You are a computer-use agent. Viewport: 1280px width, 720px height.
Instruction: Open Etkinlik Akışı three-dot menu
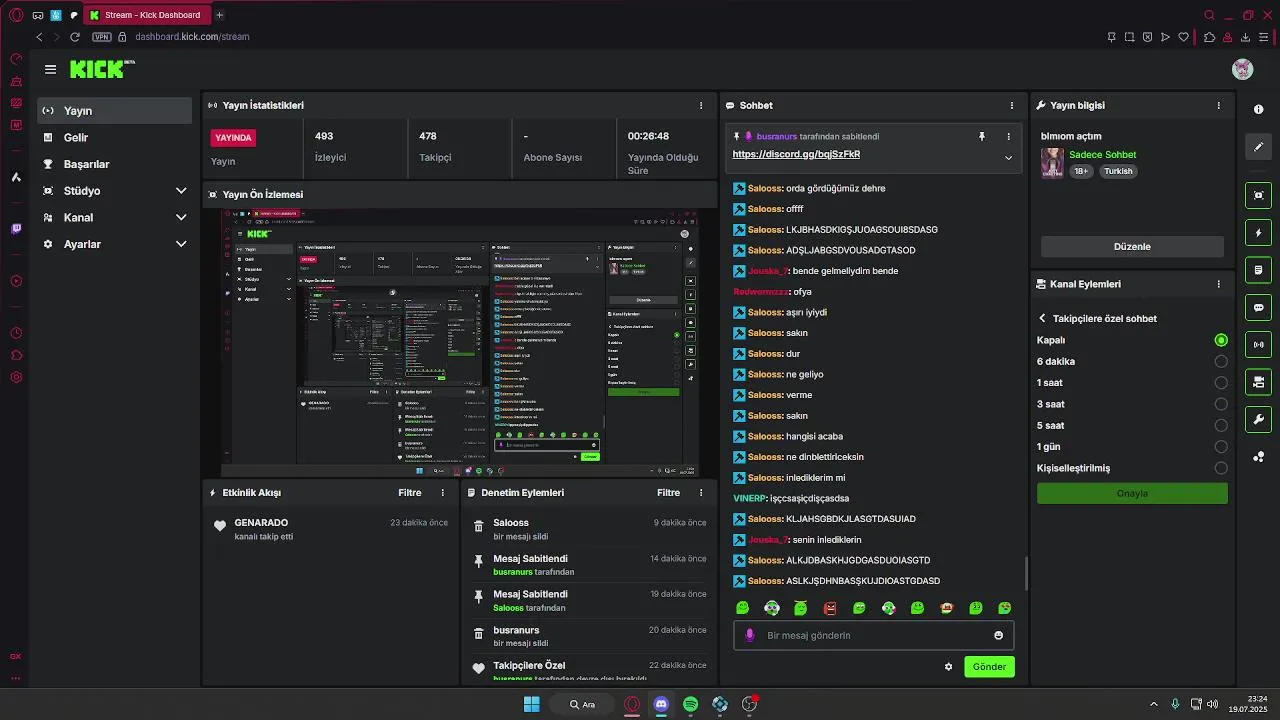coord(443,492)
